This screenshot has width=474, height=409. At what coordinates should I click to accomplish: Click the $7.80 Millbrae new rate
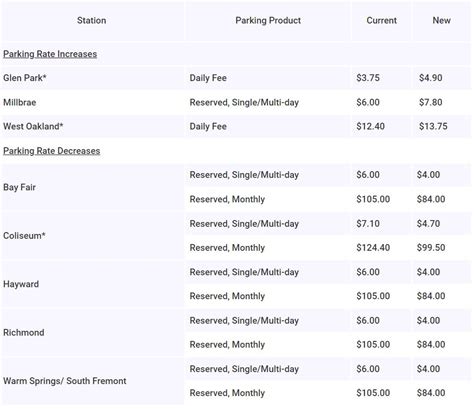(x=431, y=102)
